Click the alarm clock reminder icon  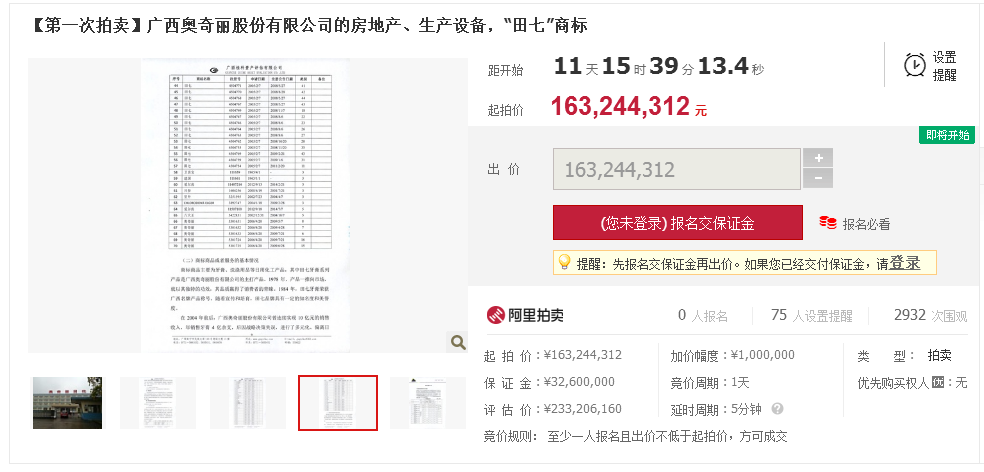(x=914, y=65)
